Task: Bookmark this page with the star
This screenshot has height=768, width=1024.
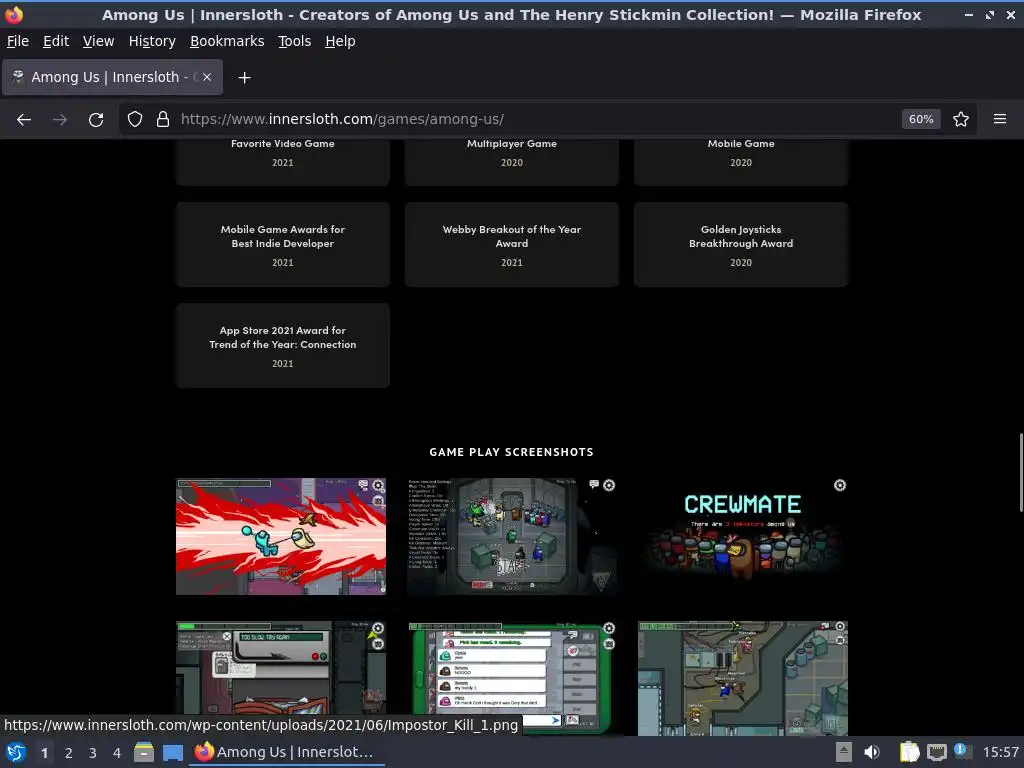Action: 961,120
